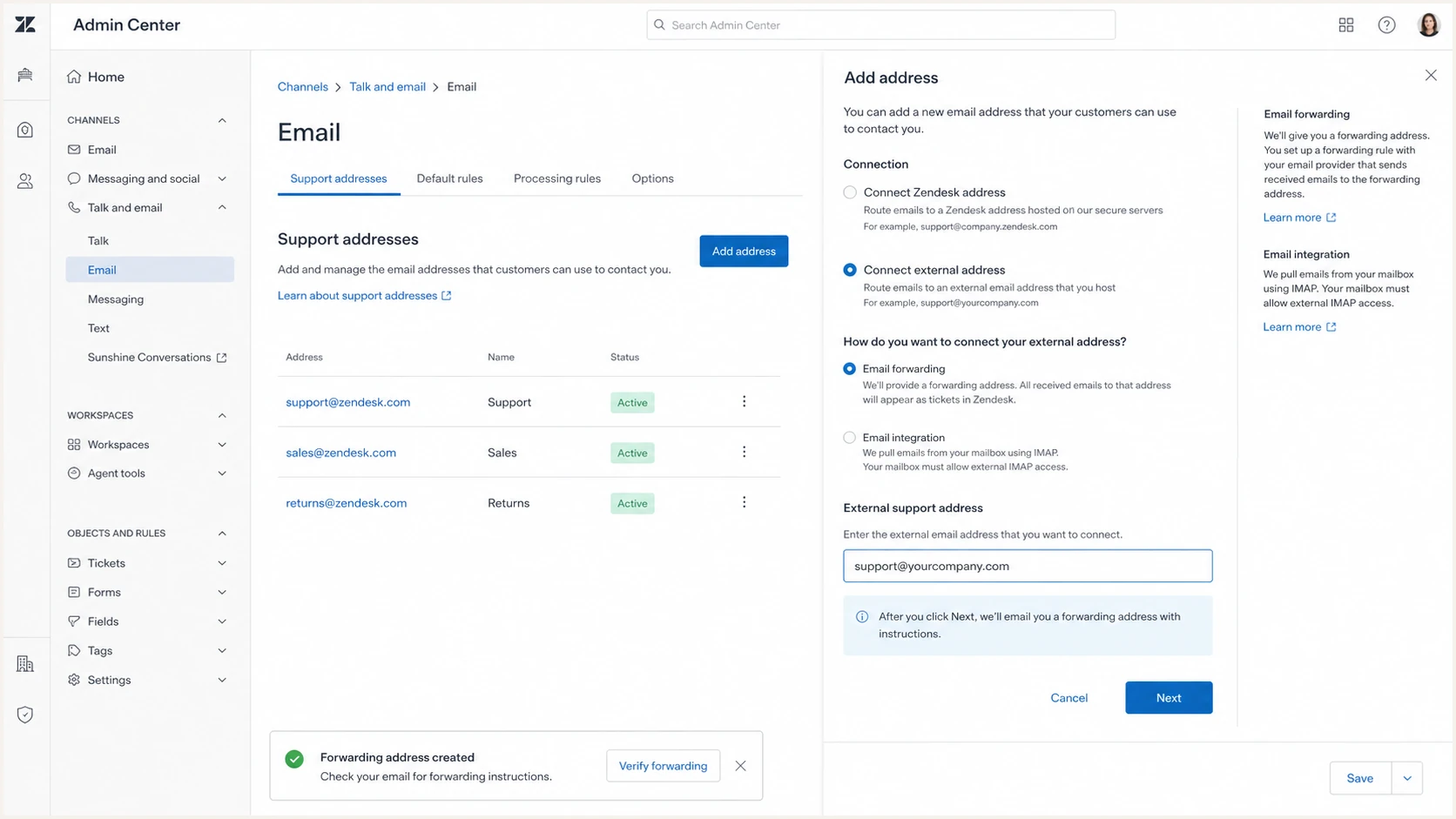Click the Home icon in sidebar
Screen dimensions: 1456x819
click(x=74, y=77)
